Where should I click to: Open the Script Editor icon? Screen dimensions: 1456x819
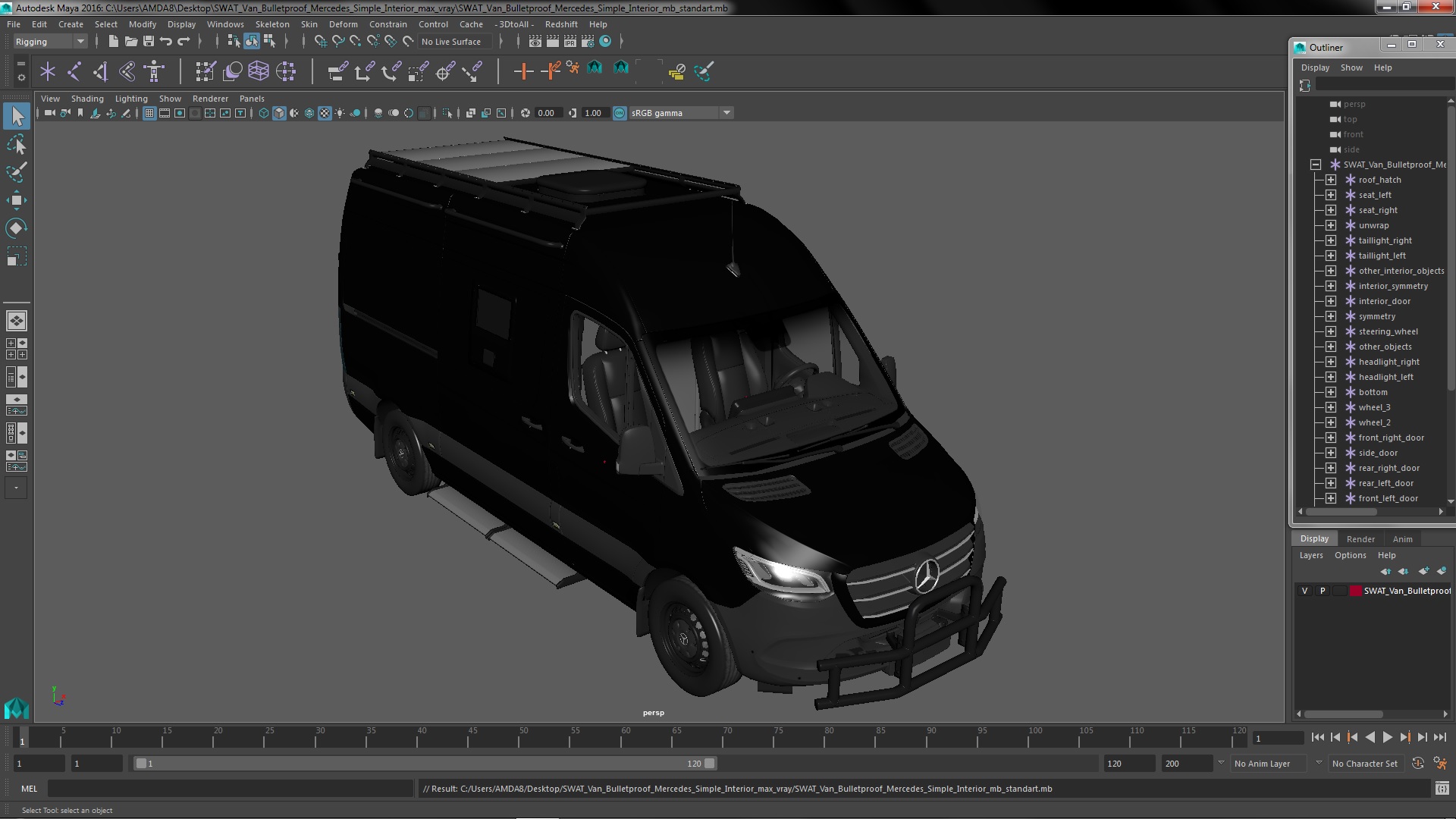(x=1442, y=789)
